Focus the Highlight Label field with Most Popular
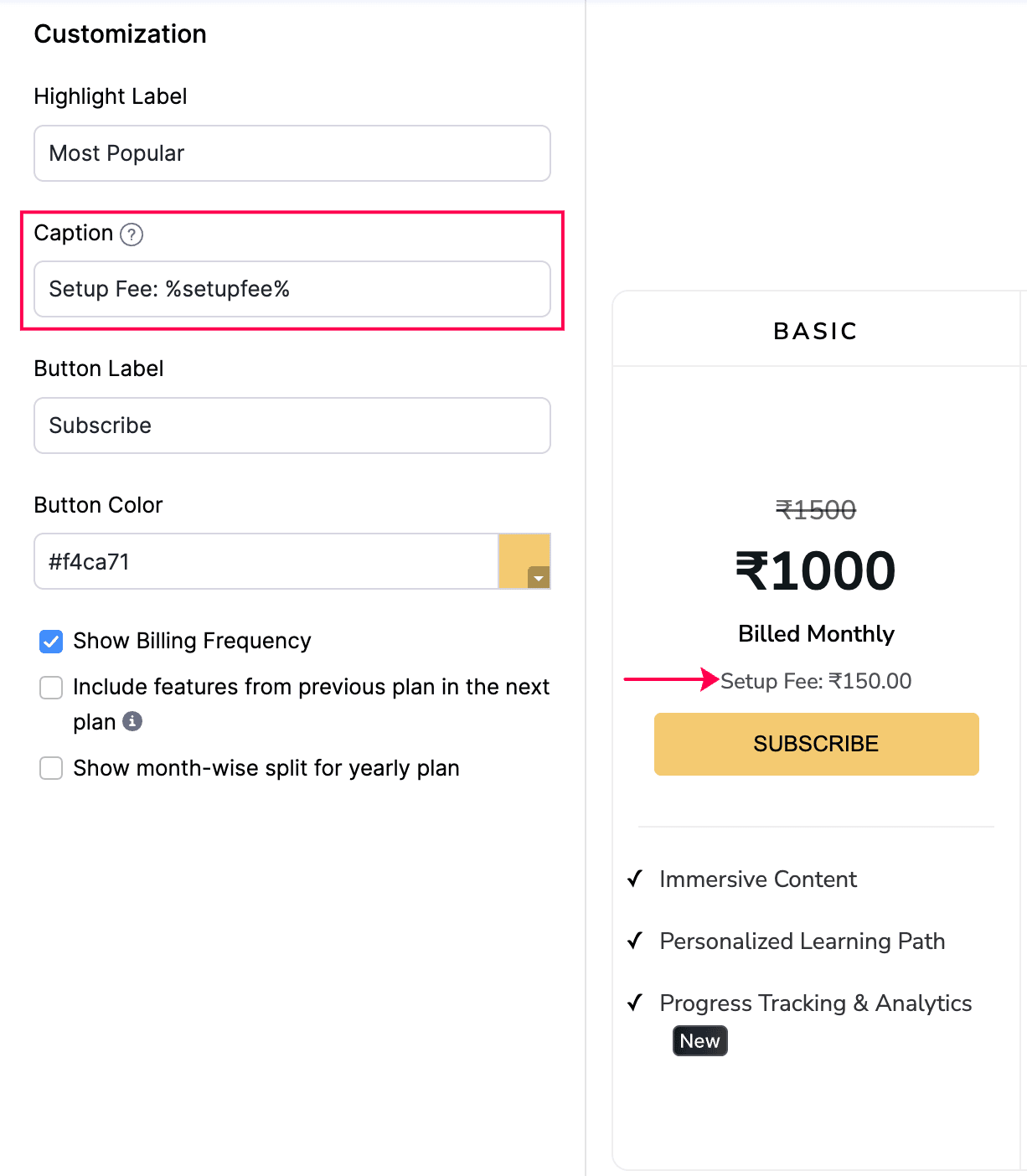This screenshot has height=1176, width=1027. click(292, 153)
